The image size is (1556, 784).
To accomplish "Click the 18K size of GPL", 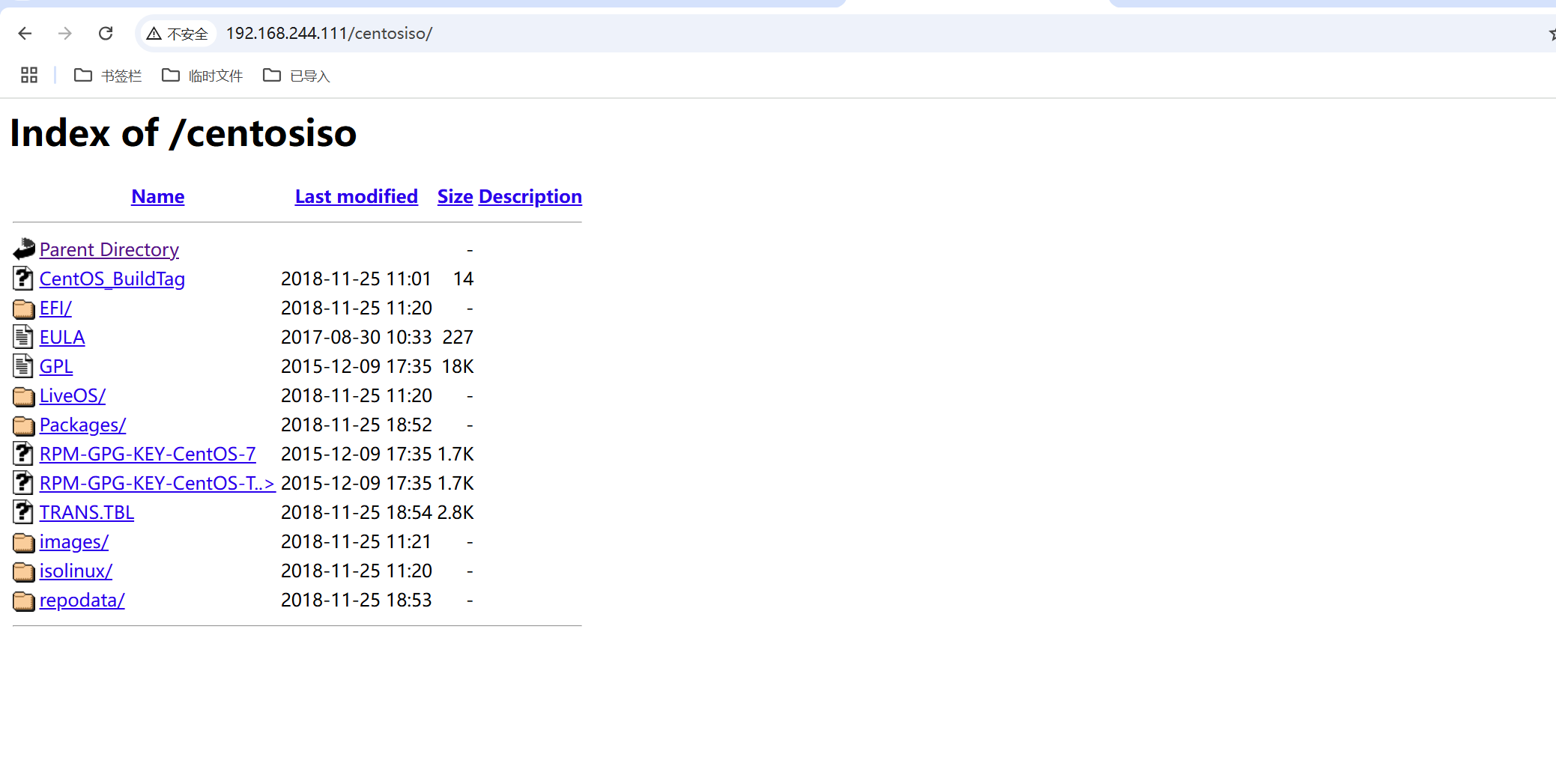I will click(458, 366).
